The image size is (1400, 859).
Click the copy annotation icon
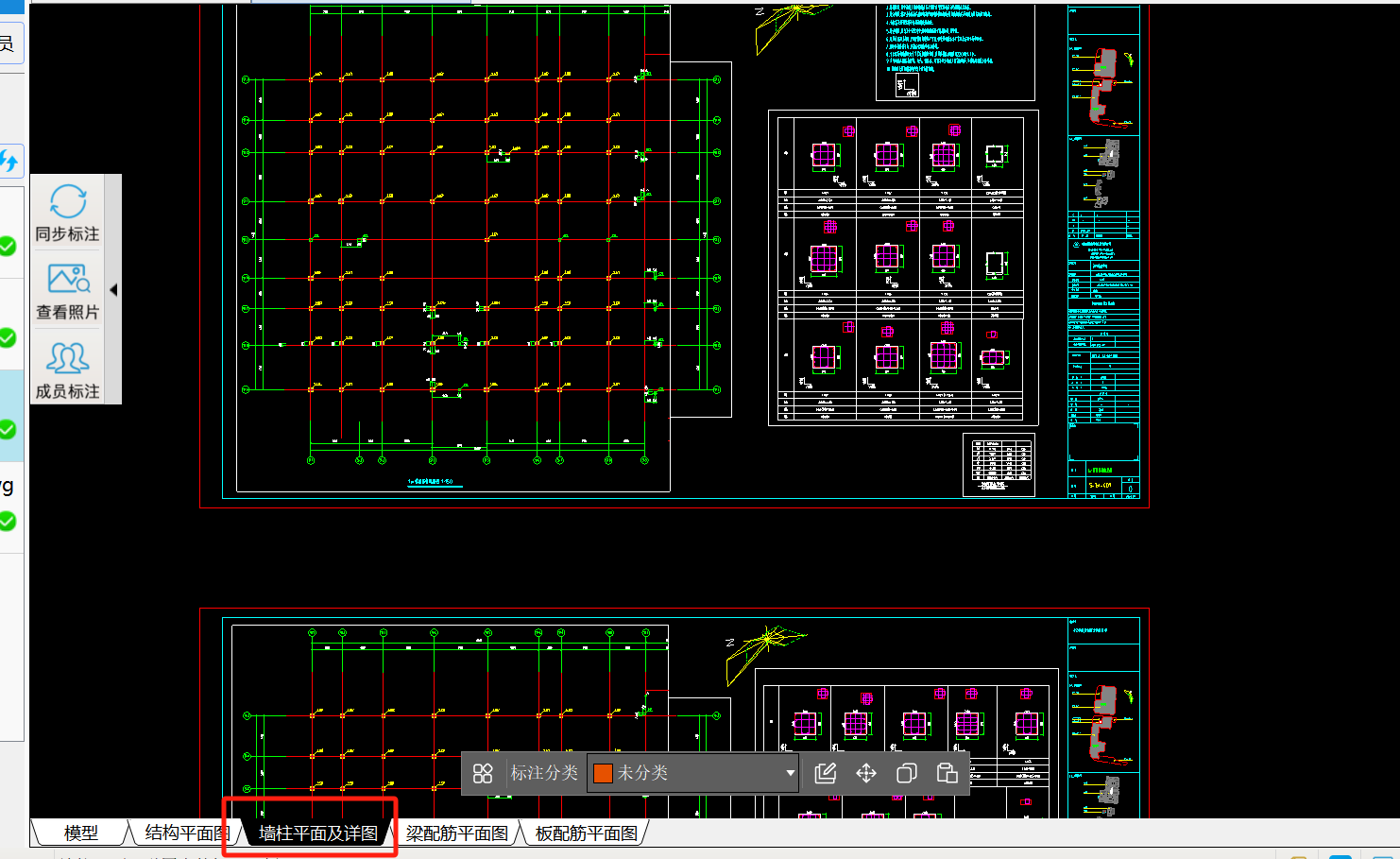click(907, 773)
